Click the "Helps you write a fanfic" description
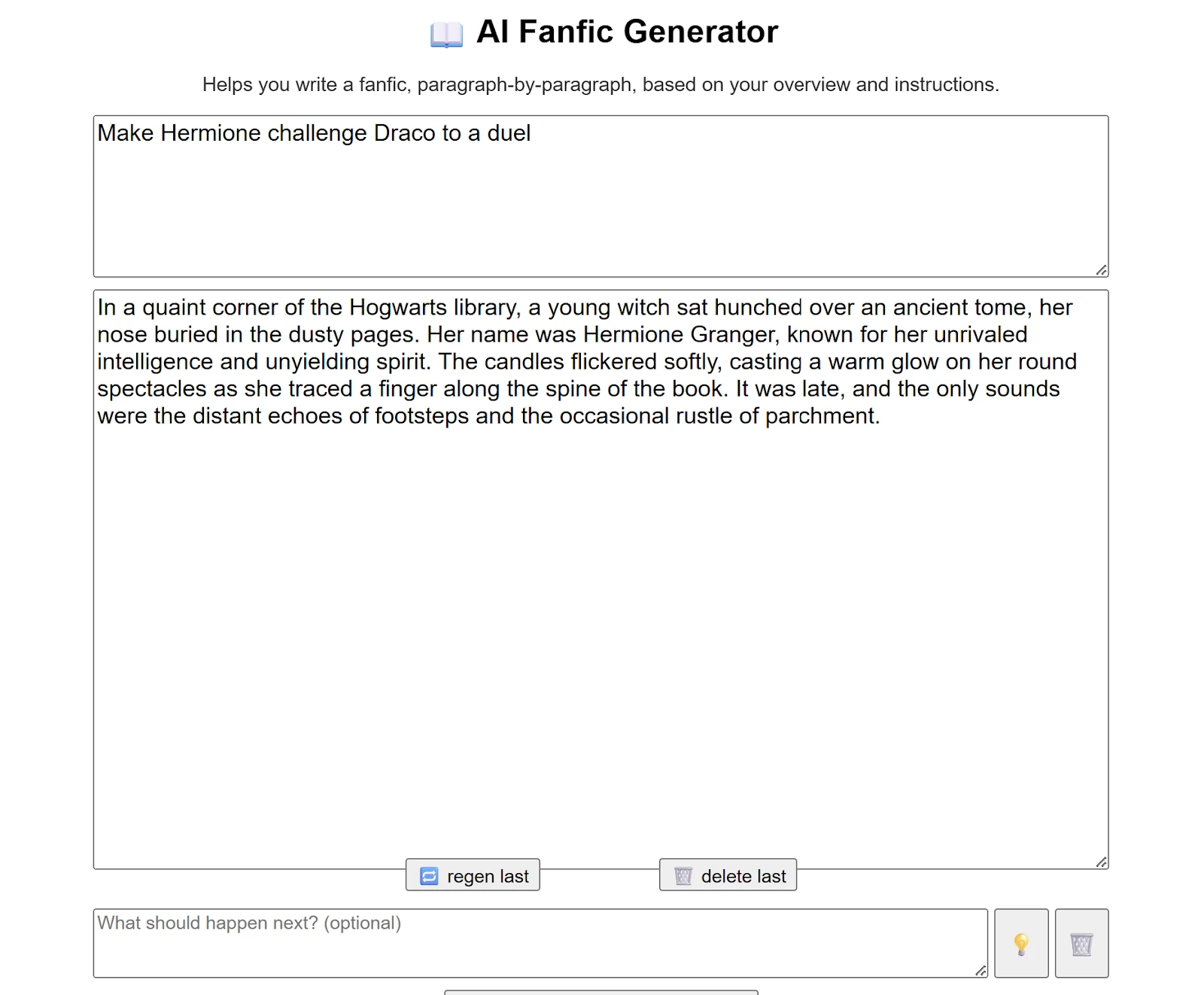Image resolution: width=1204 pixels, height=995 pixels. click(x=600, y=84)
